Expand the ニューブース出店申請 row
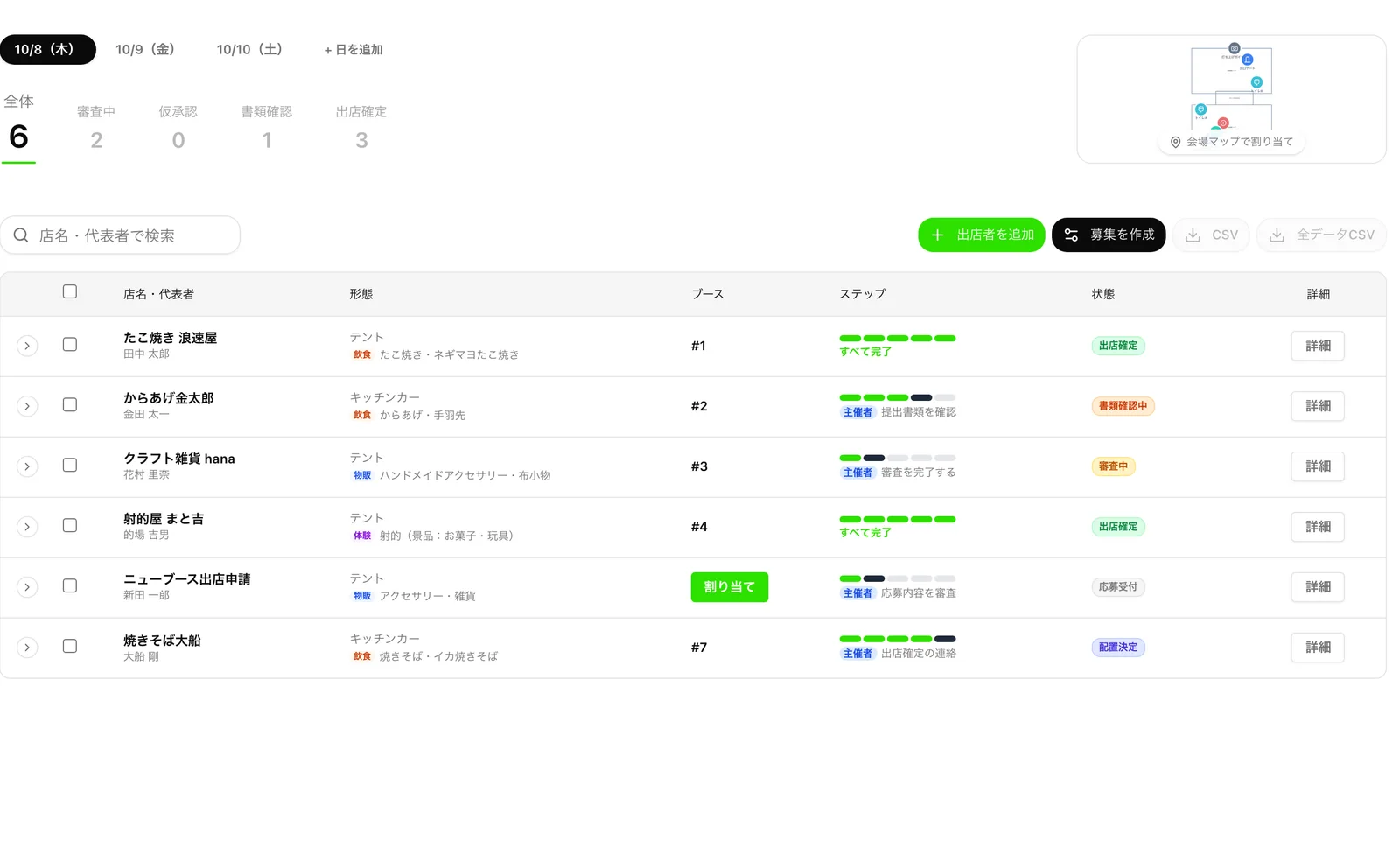This screenshot has width=1400, height=862. (27, 587)
